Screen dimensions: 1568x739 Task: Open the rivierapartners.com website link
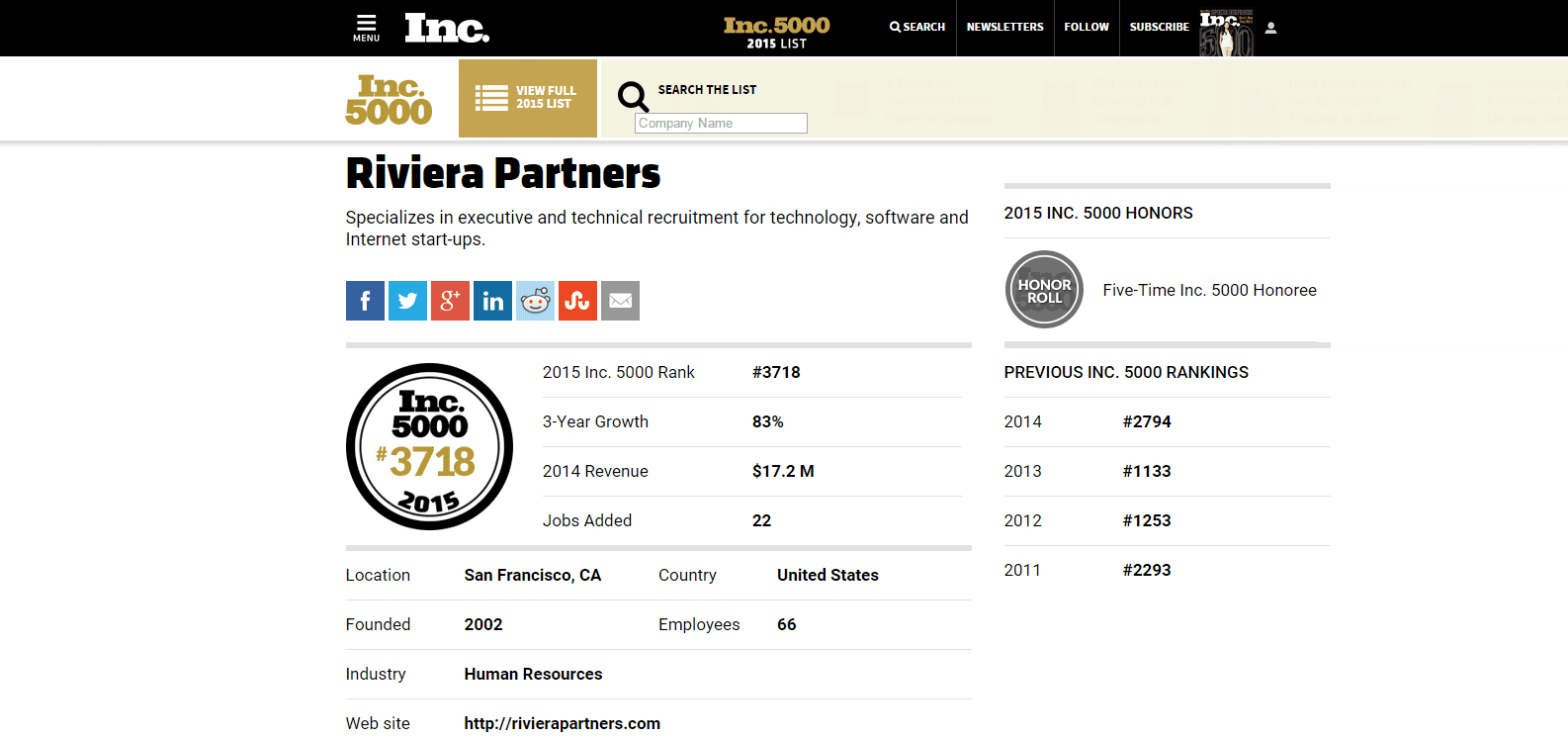562,723
